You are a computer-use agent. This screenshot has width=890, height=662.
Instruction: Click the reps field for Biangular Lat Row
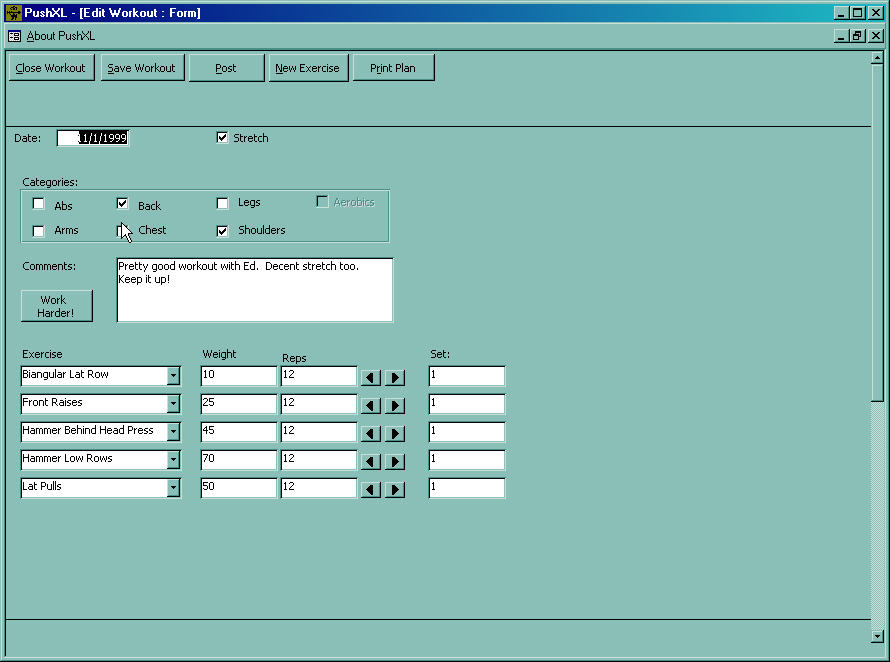coord(318,376)
